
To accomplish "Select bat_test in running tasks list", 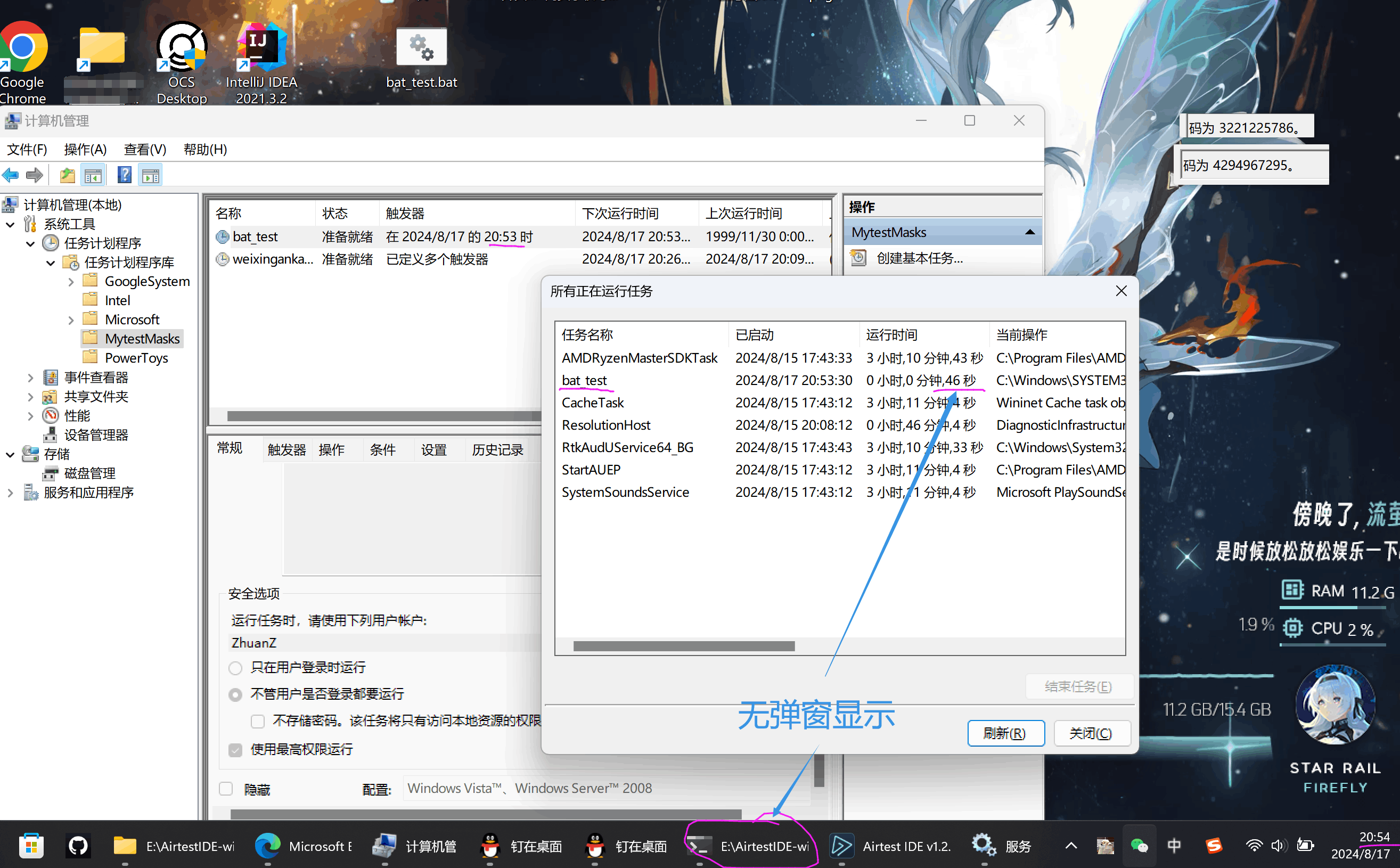I will coord(584,381).
